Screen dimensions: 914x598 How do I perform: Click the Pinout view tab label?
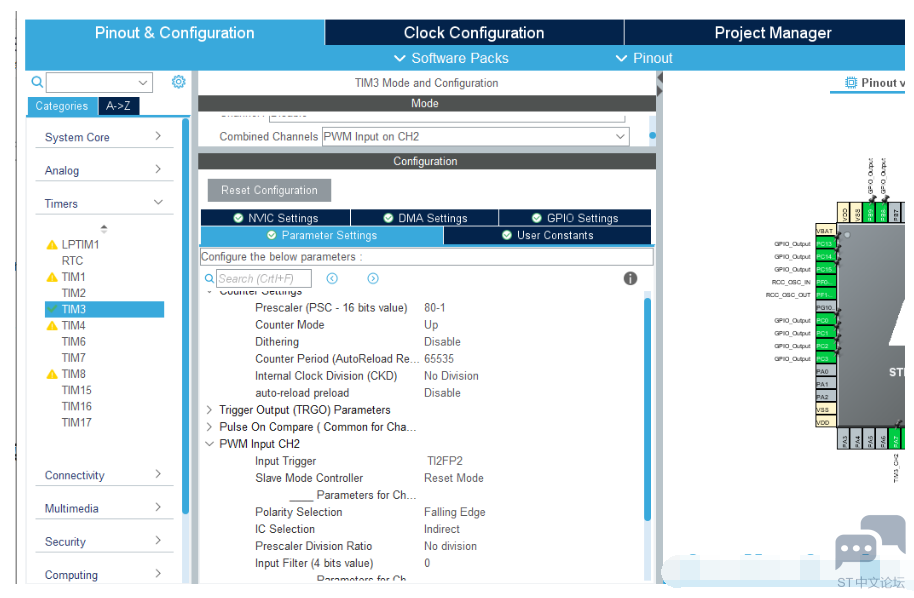pyautogui.click(x=883, y=83)
